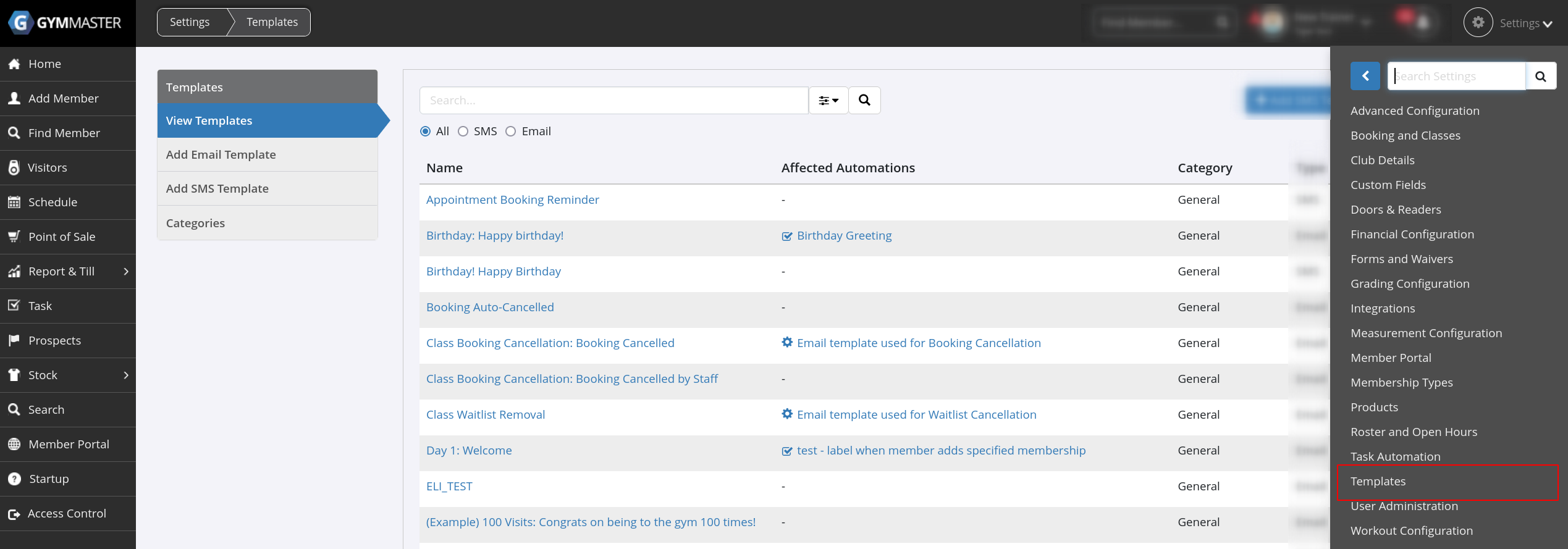Open Point of Sale cart icon
The image size is (1568, 549).
(14, 237)
